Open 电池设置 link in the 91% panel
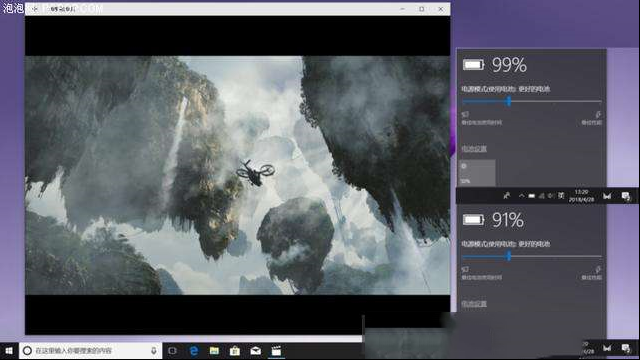640x360 pixels. [x=474, y=304]
